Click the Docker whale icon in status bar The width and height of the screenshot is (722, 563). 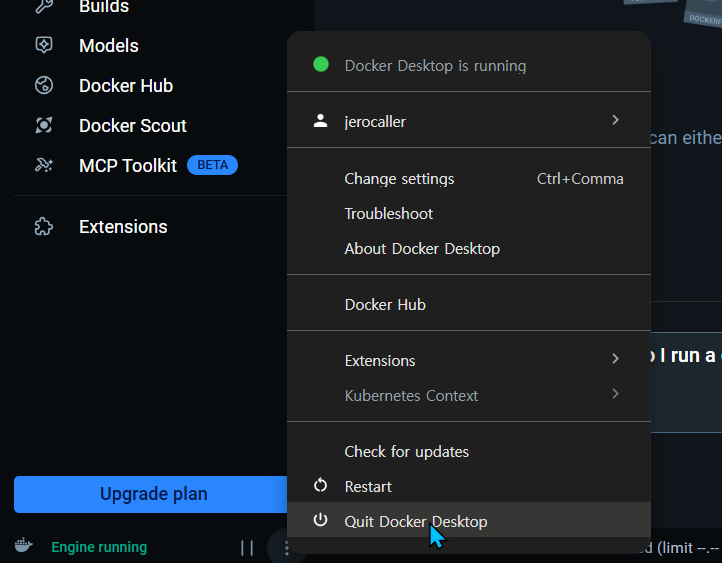[x=23, y=546]
